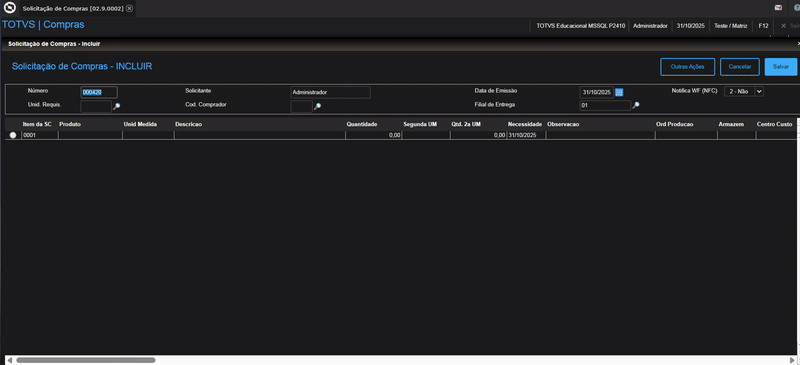The width and height of the screenshot is (800, 365).
Task: Click the Filial de Entrega field containing 01
Action: pos(605,106)
